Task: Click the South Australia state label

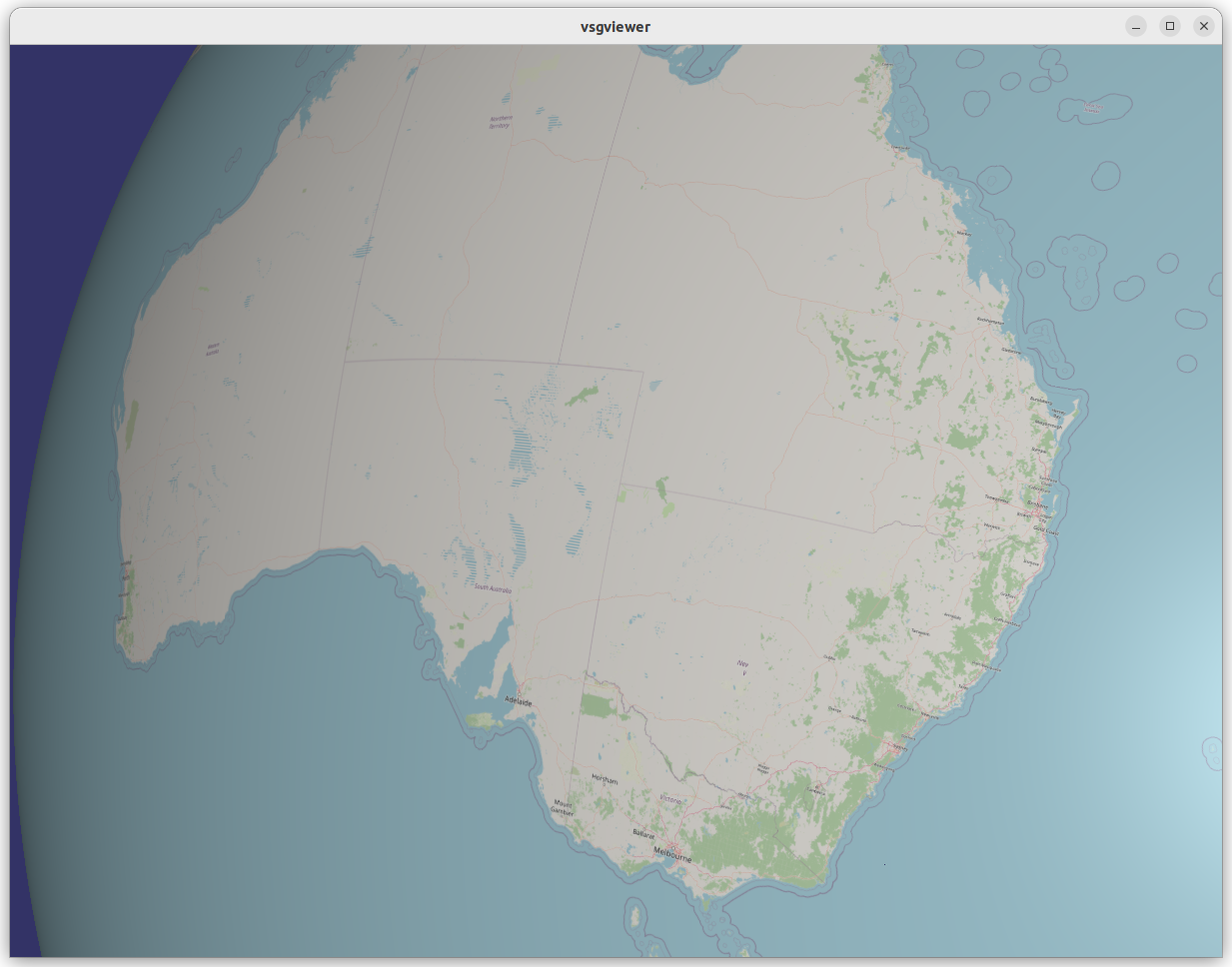Action: (493, 589)
